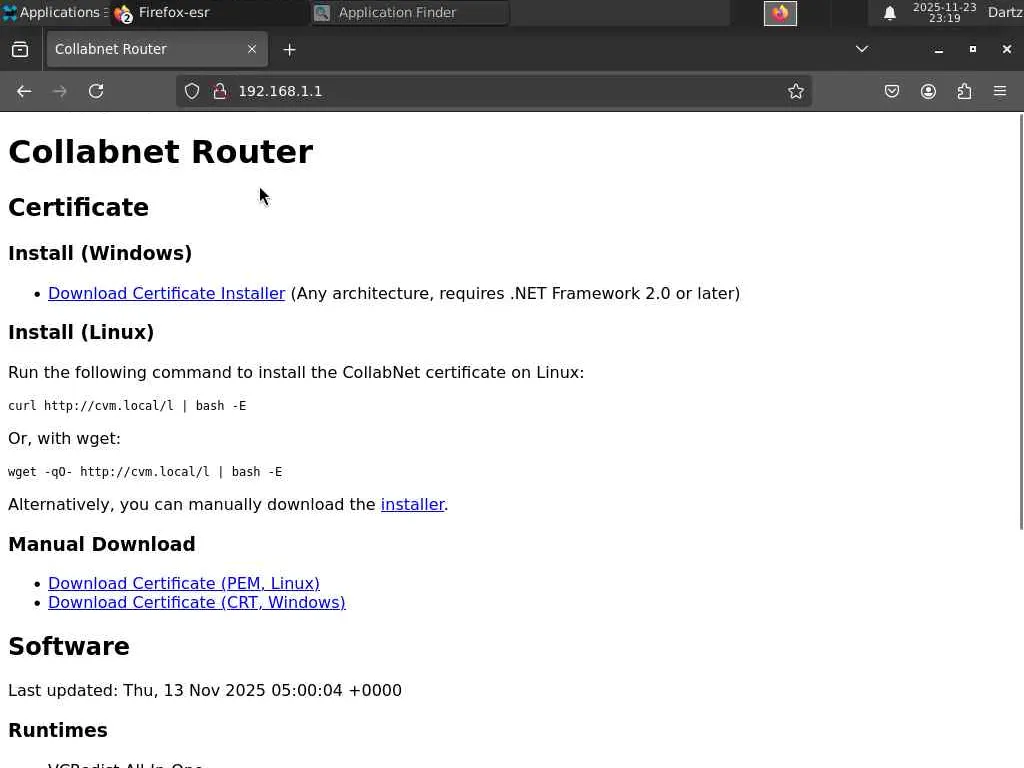Minimize the Firefox window
The width and height of the screenshot is (1024, 768).
(938, 50)
